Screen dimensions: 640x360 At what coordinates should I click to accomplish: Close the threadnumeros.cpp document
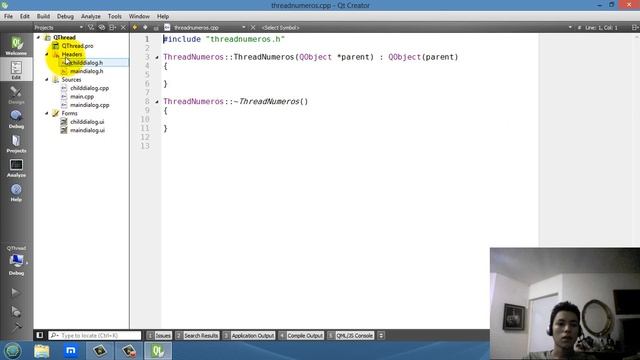pyautogui.click(x=253, y=27)
